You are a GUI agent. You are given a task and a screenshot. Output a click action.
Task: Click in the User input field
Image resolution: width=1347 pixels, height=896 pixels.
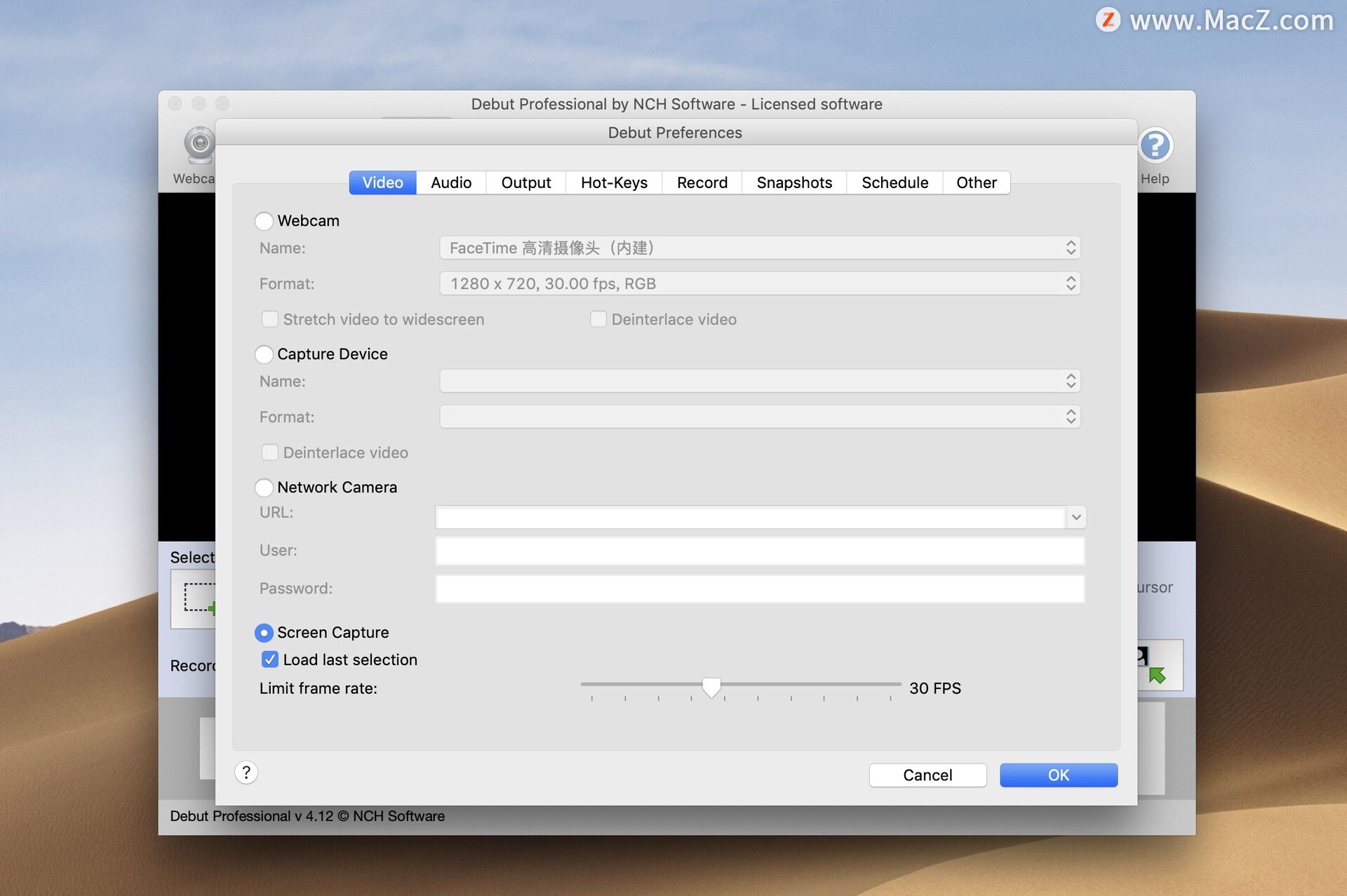click(760, 551)
